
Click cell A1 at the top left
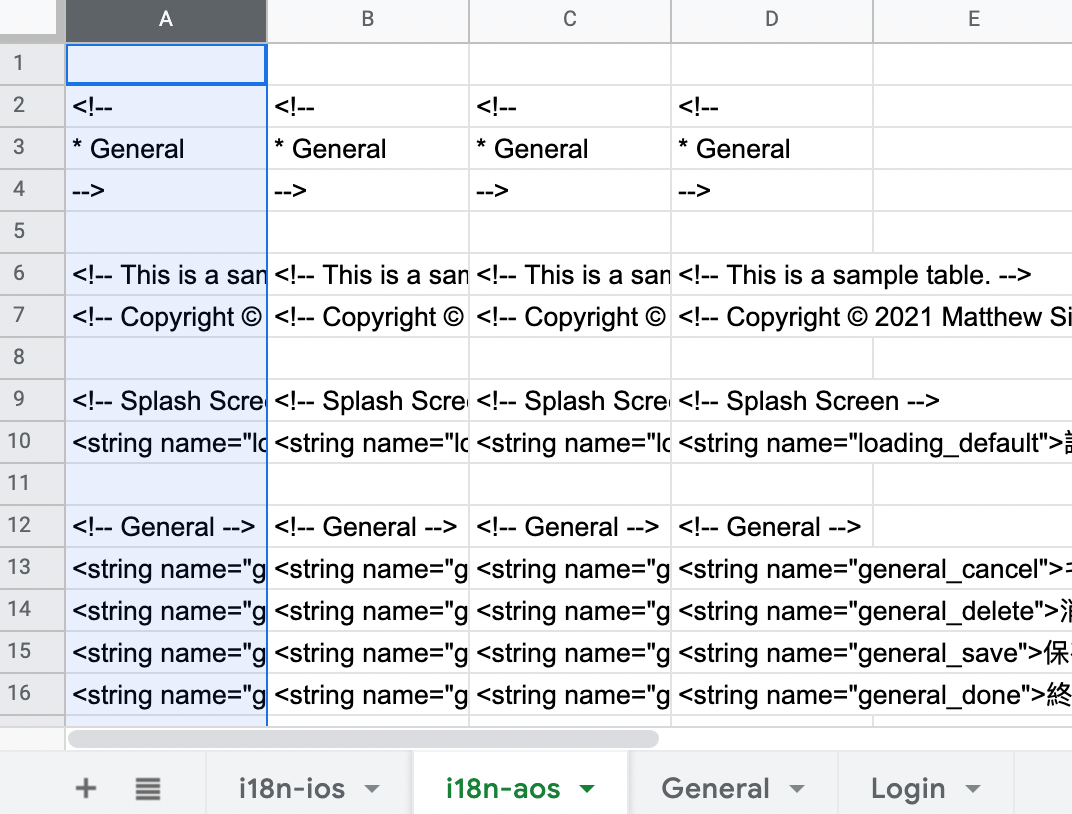click(166, 63)
